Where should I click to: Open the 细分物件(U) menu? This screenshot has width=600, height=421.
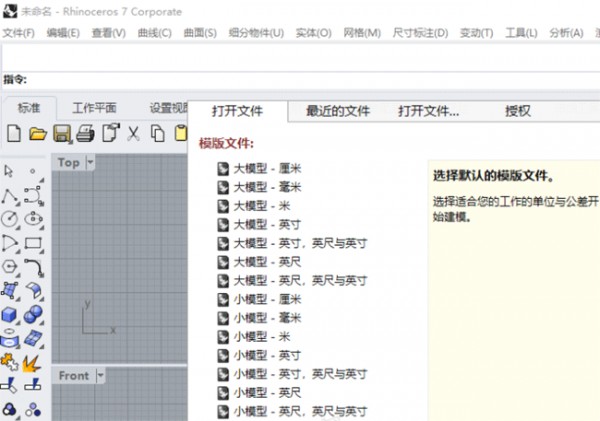256,33
